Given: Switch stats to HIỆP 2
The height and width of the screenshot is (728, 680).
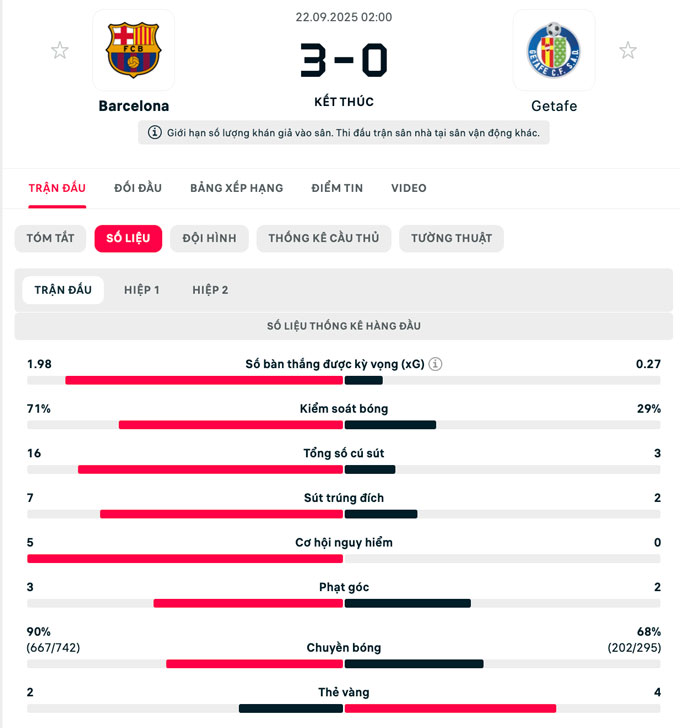Looking at the screenshot, I should coord(210,290).
